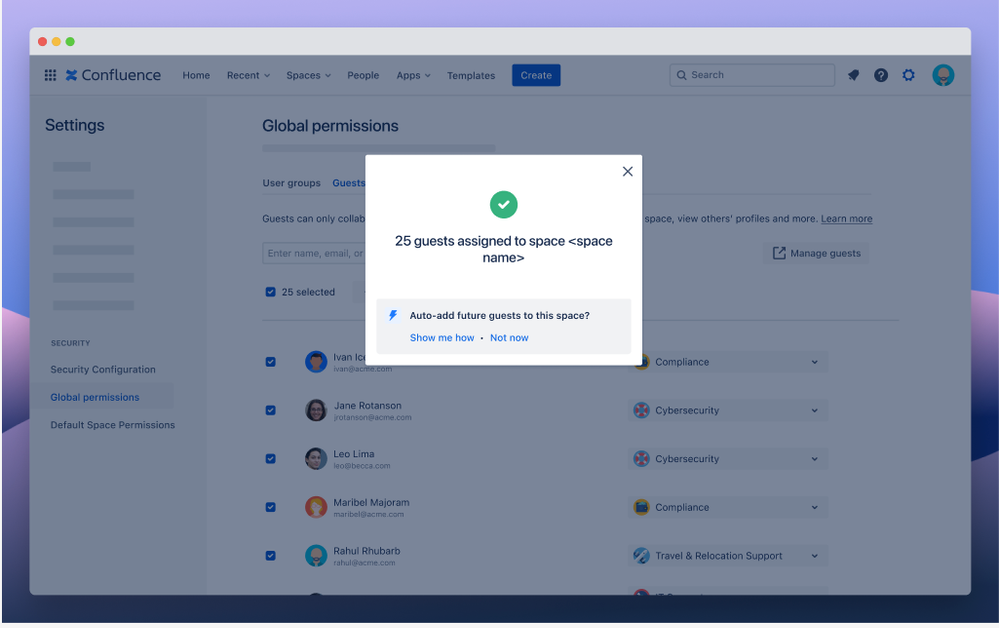Expand the Recent menu
999x628 pixels.
[x=248, y=75]
